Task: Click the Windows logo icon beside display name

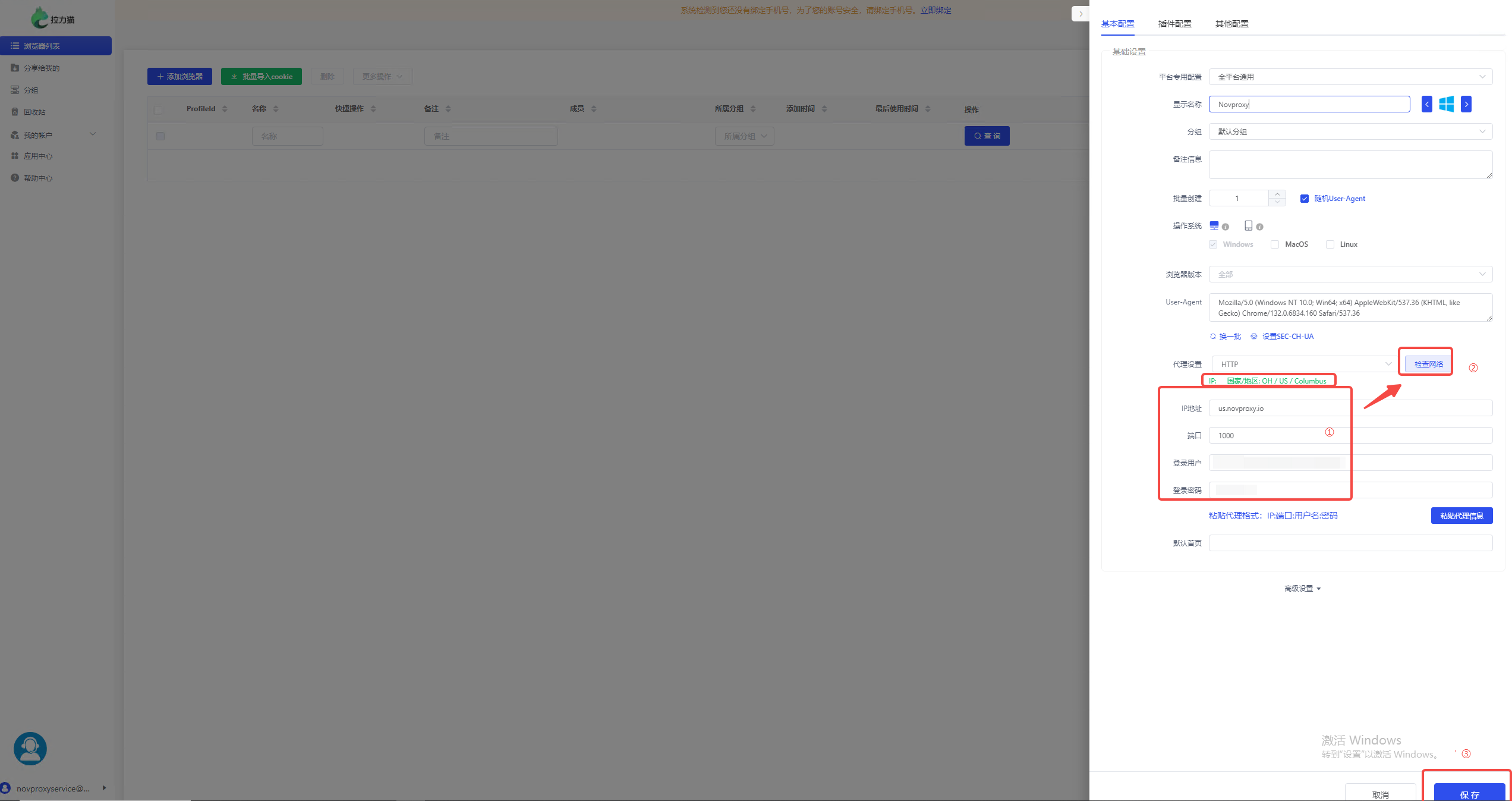Action: tap(1446, 104)
